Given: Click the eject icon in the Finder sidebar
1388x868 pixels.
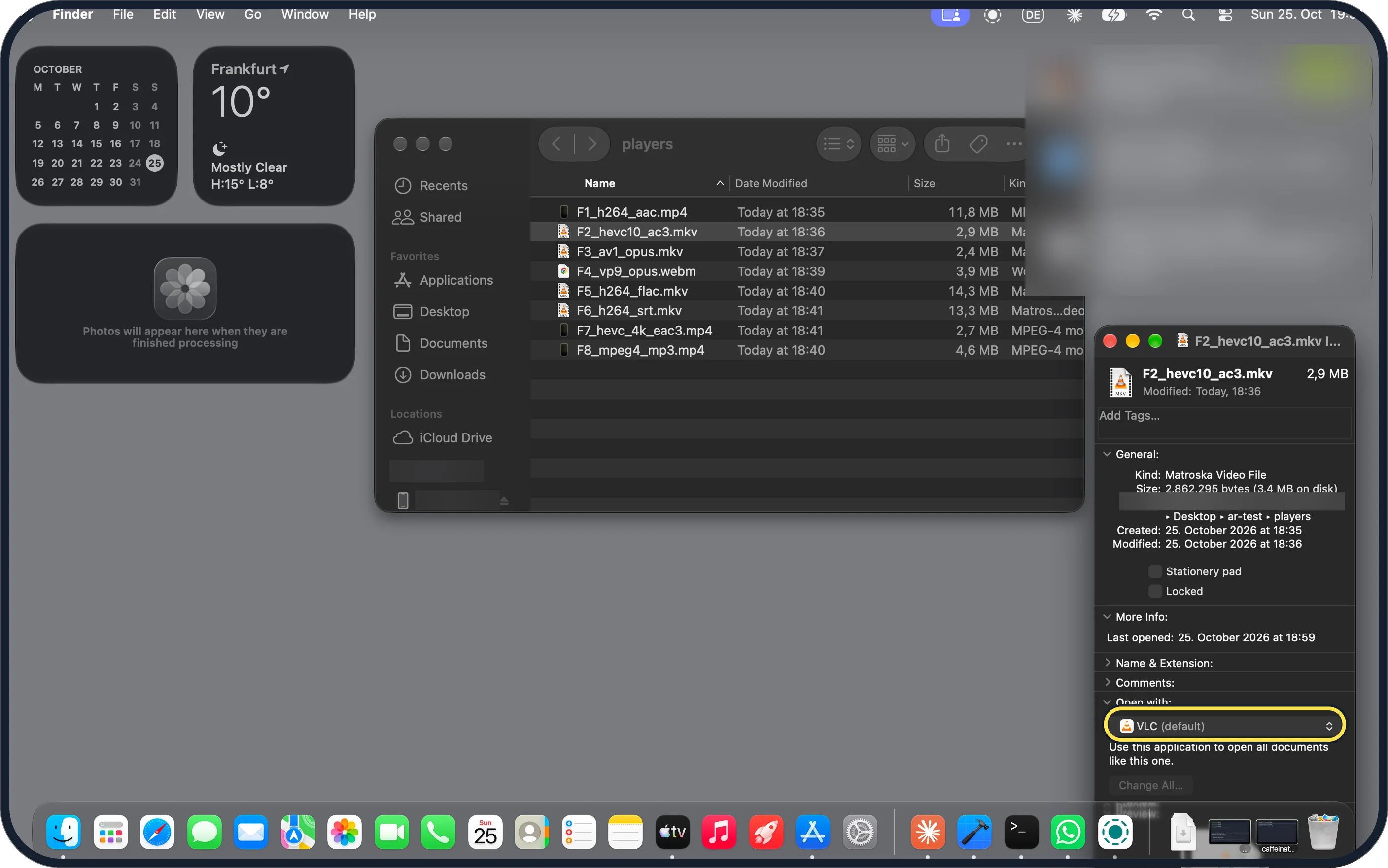Looking at the screenshot, I should tap(504, 501).
